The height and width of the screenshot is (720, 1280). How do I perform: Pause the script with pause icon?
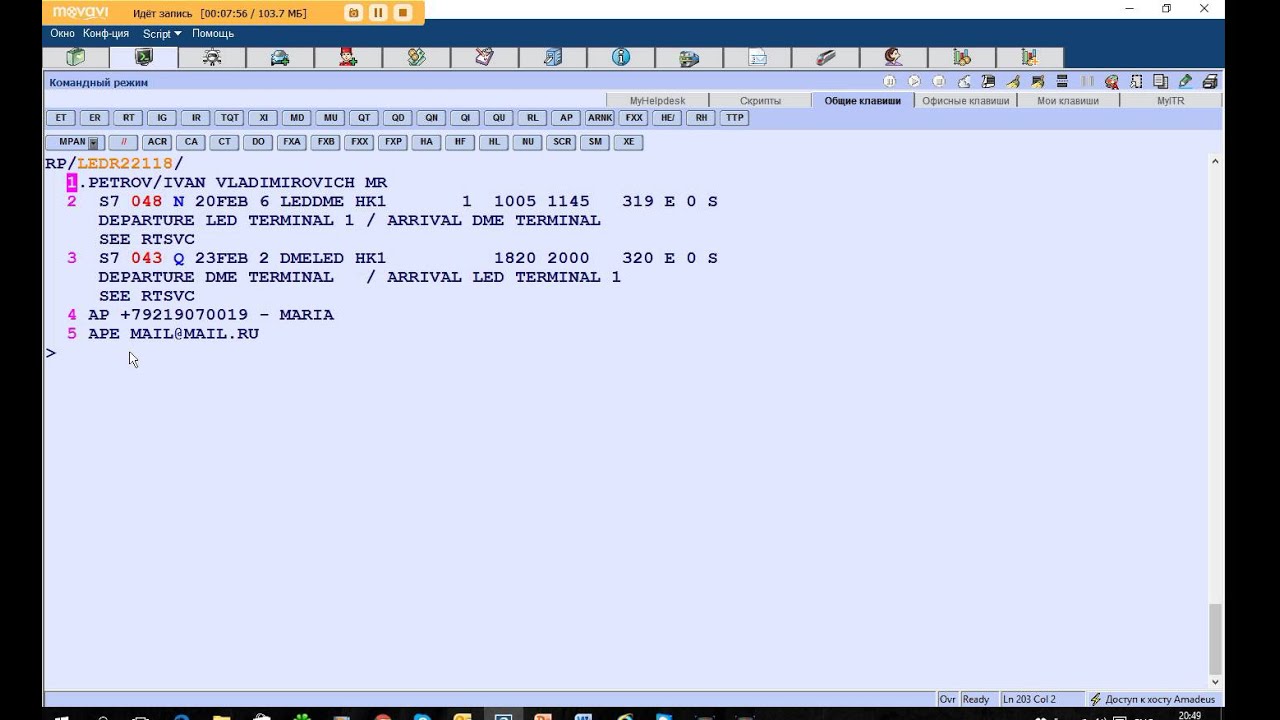890,82
